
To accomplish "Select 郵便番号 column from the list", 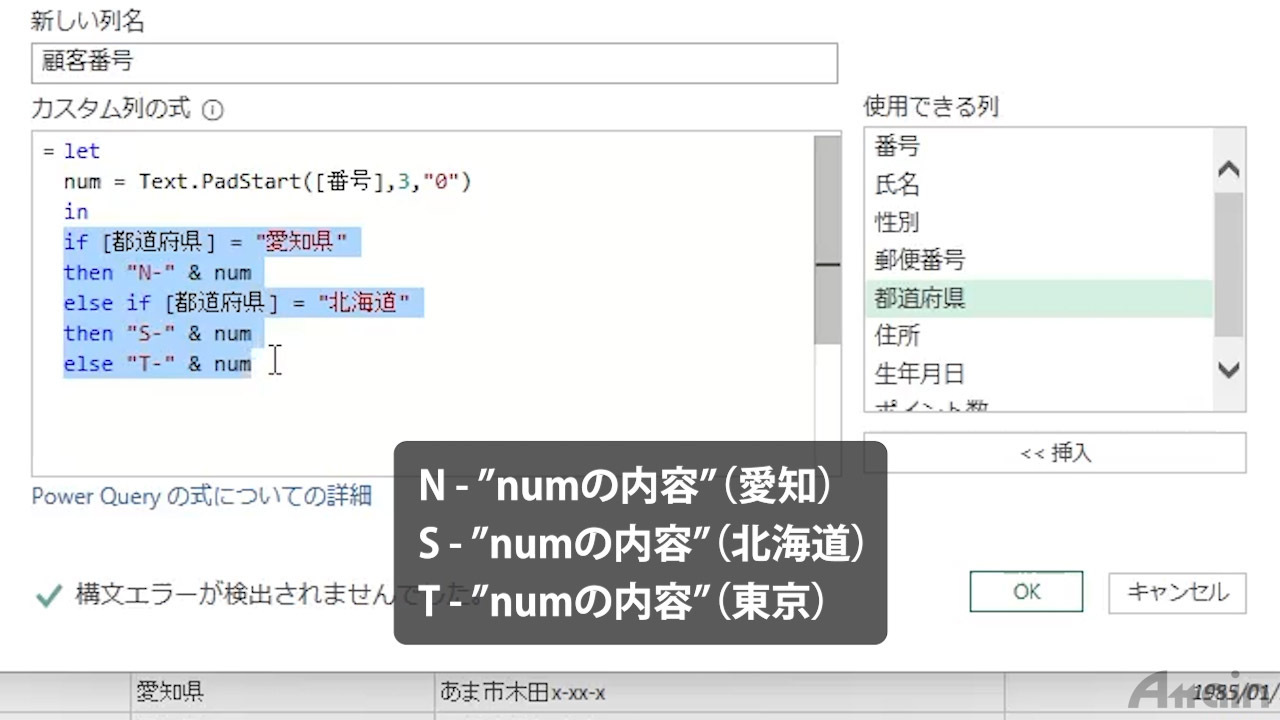I will click(919, 260).
